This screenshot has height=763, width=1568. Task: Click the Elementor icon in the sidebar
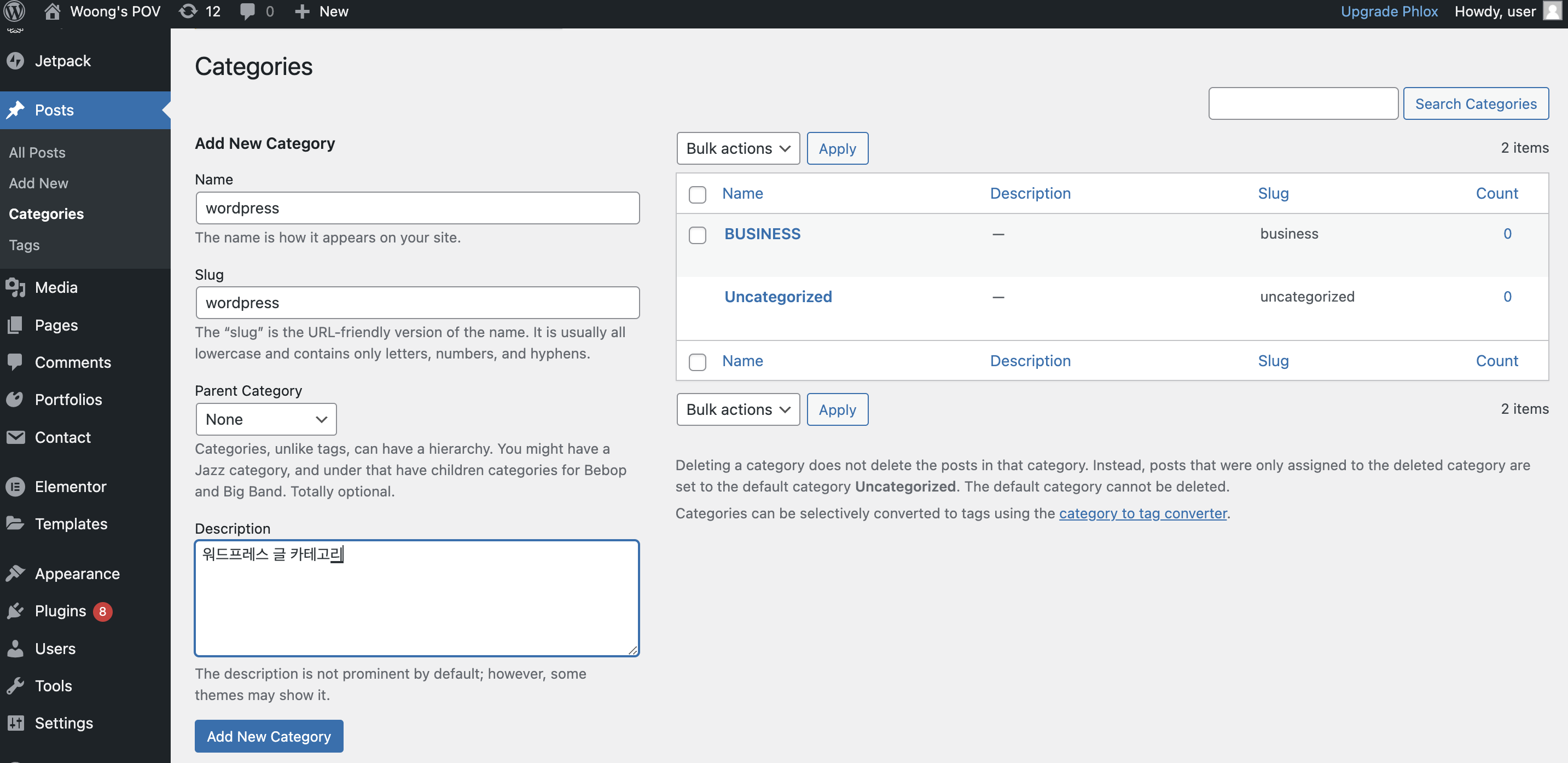[16, 487]
